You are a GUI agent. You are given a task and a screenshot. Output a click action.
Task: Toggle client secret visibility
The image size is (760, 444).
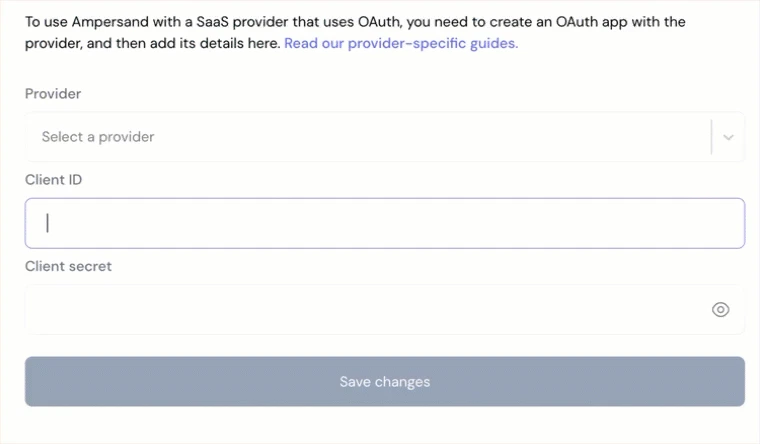pos(720,309)
